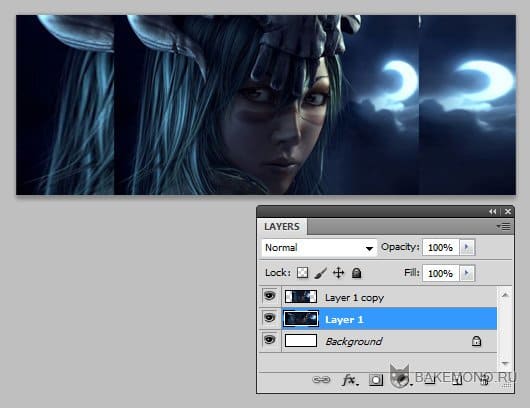Screen dimensions: 530x408
Task: Select the lock image pixels brush icon
Action: tap(320, 273)
